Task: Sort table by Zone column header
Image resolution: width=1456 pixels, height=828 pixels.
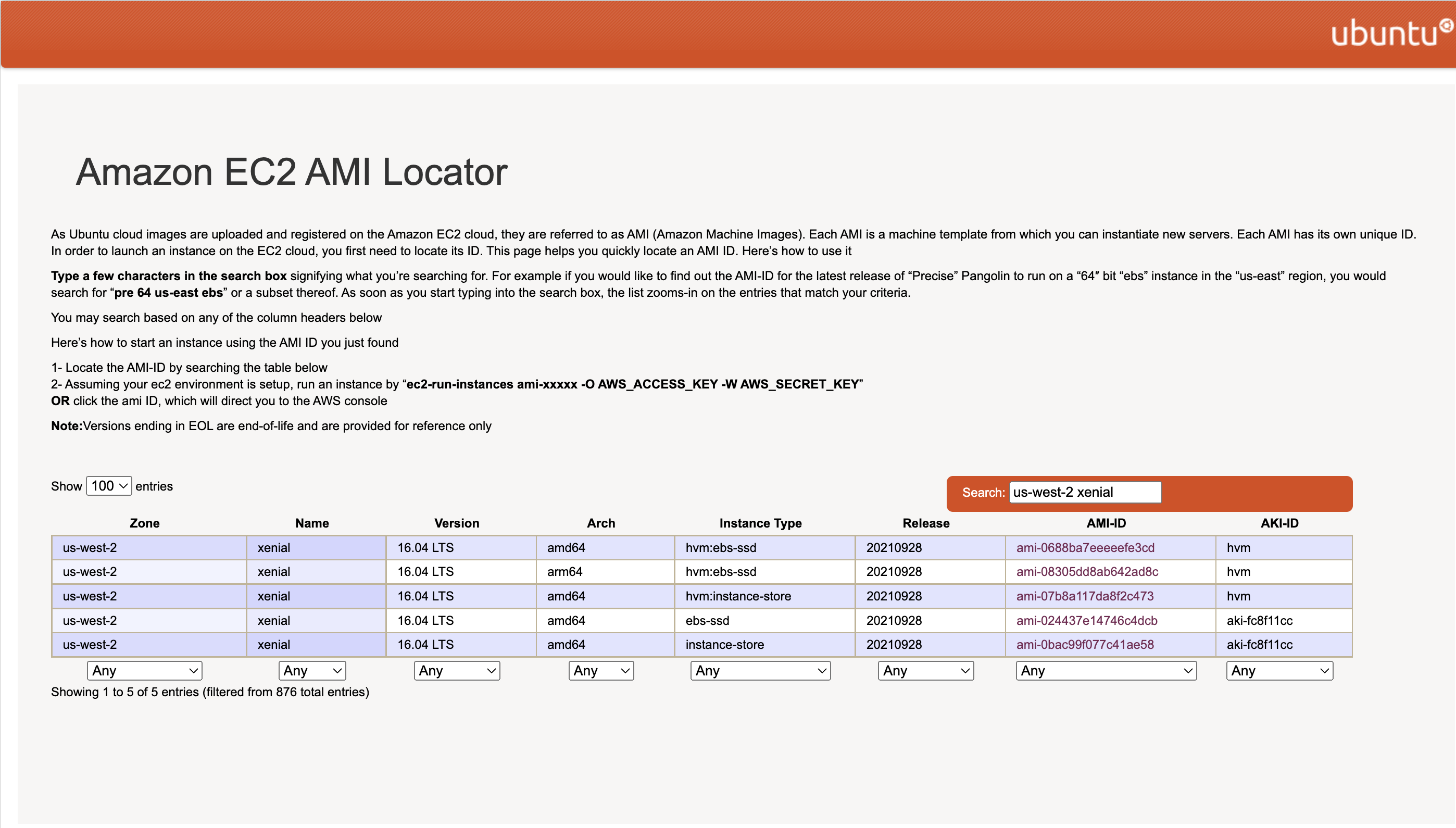Action: pos(144,523)
